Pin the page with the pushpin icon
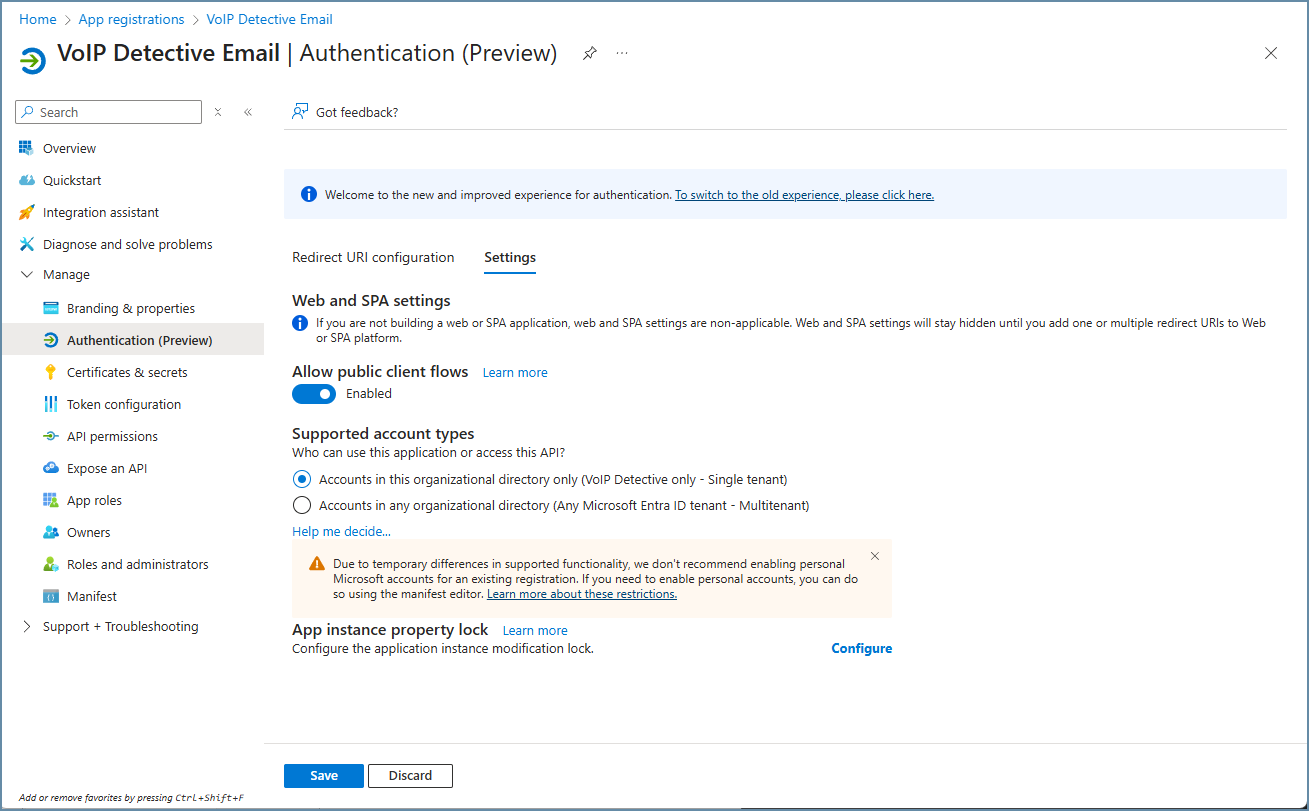 pos(590,53)
